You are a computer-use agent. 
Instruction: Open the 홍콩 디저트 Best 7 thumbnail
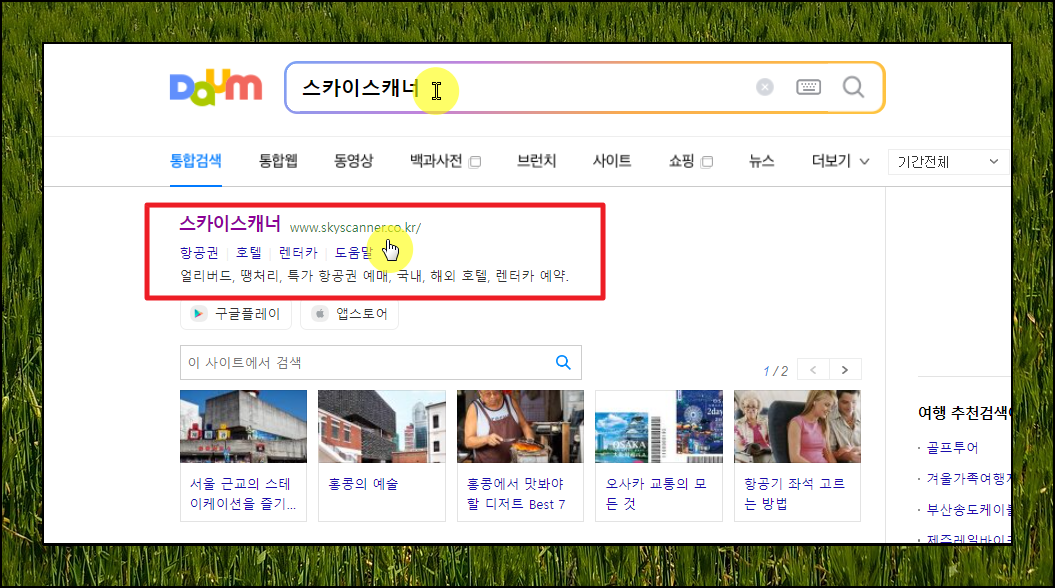[520, 427]
